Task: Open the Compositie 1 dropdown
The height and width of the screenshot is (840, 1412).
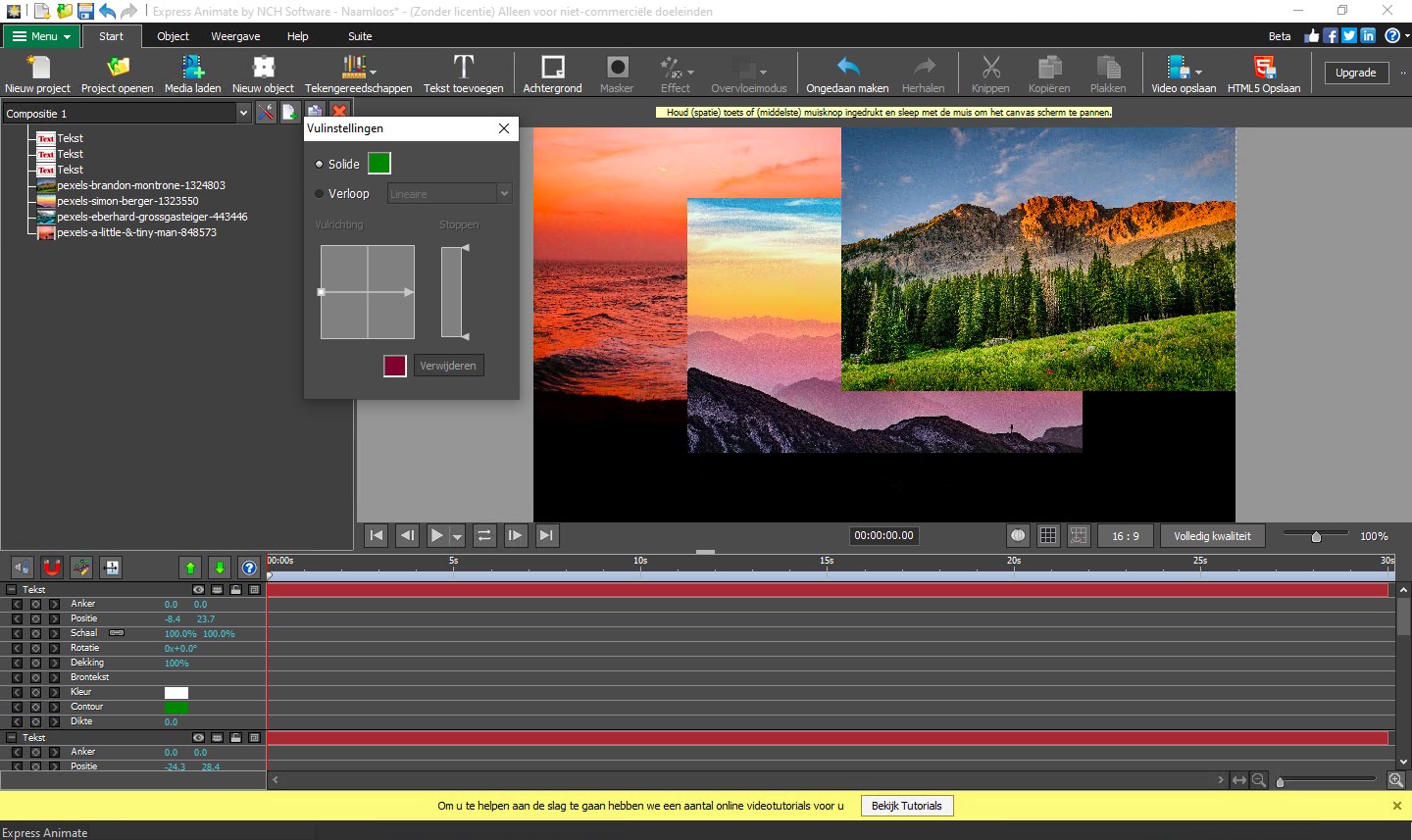Action: (x=243, y=114)
